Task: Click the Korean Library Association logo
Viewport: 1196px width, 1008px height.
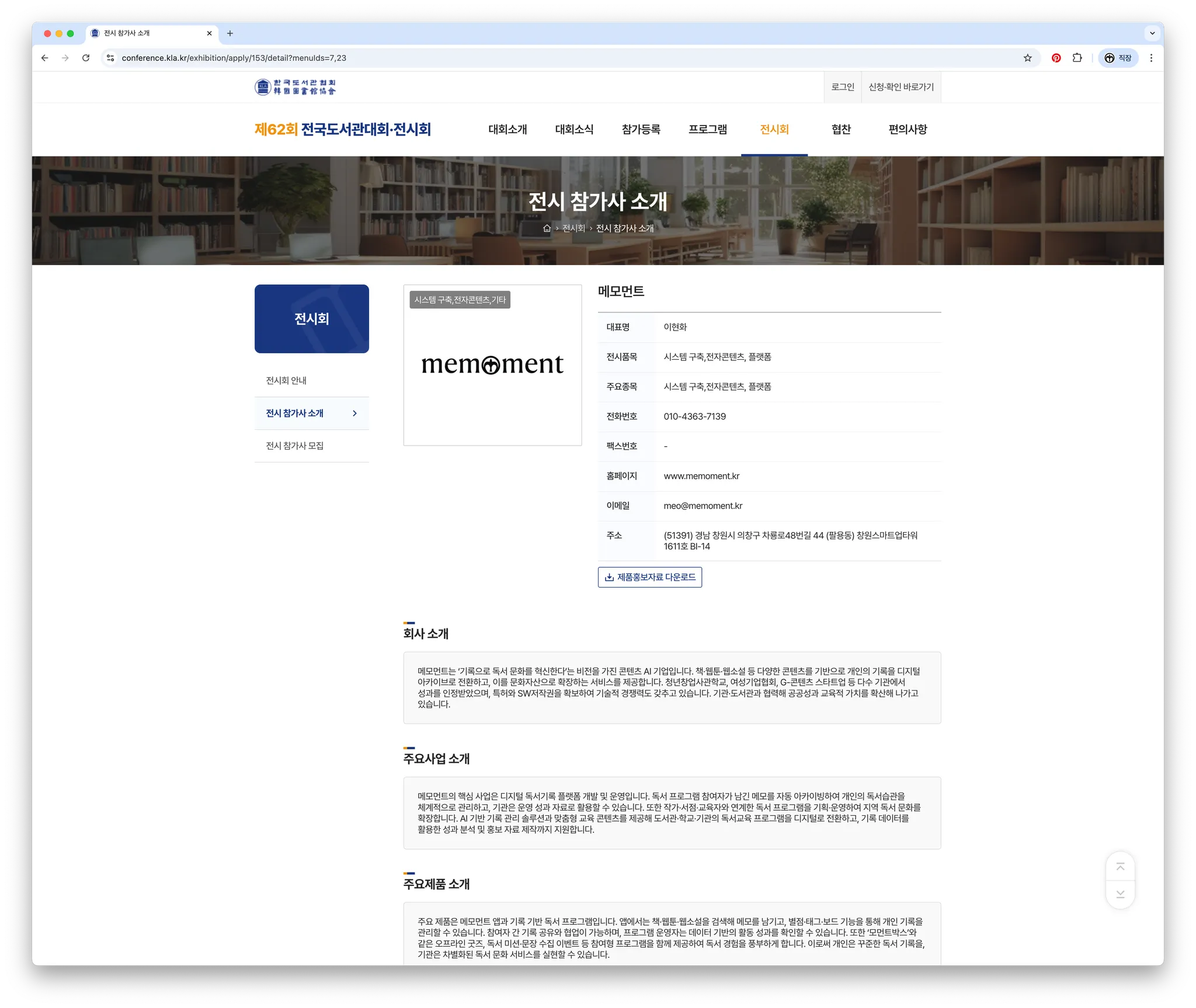Action: point(295,87)
